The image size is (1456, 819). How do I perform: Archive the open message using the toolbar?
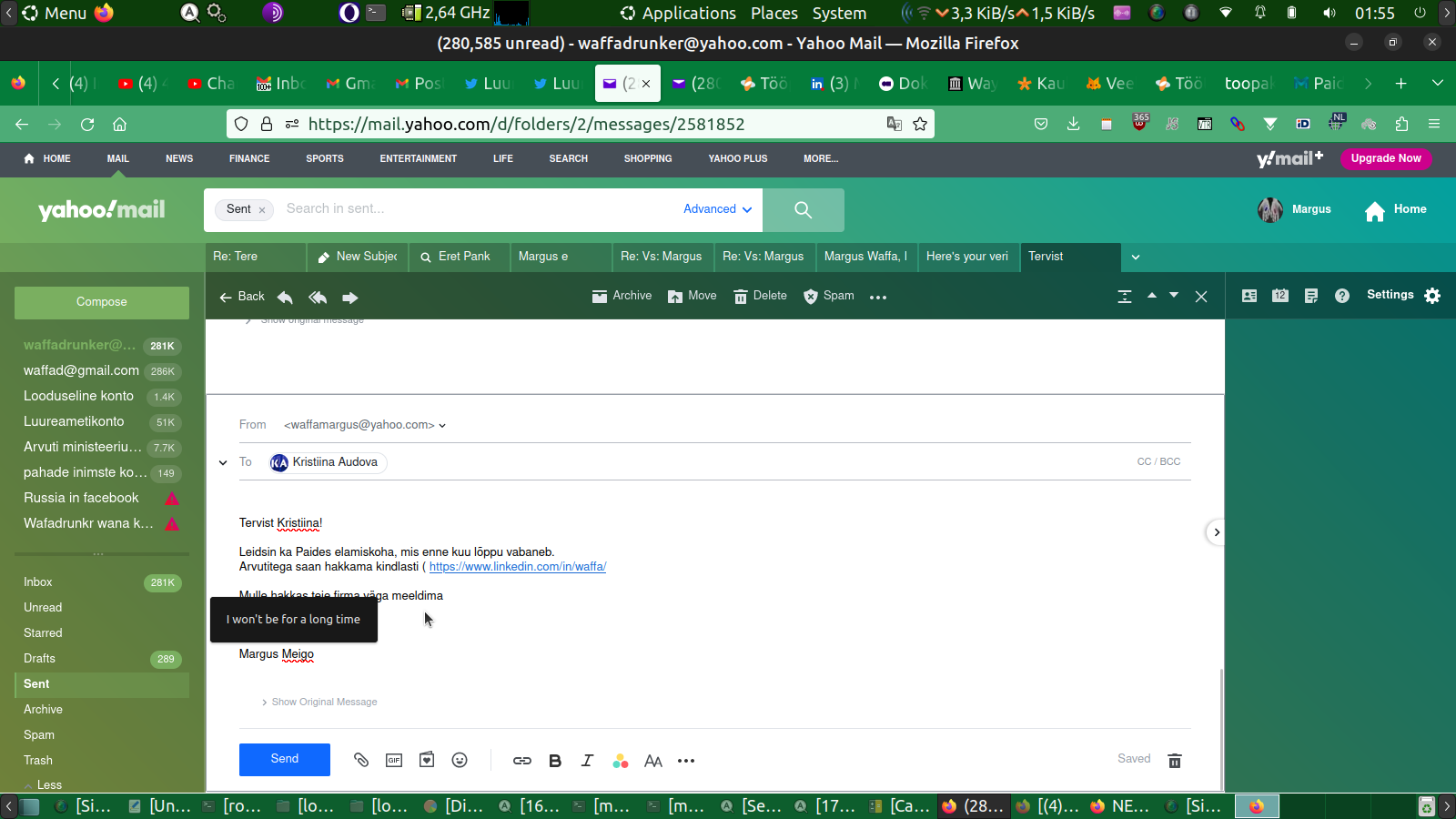(x=622, y=296)
